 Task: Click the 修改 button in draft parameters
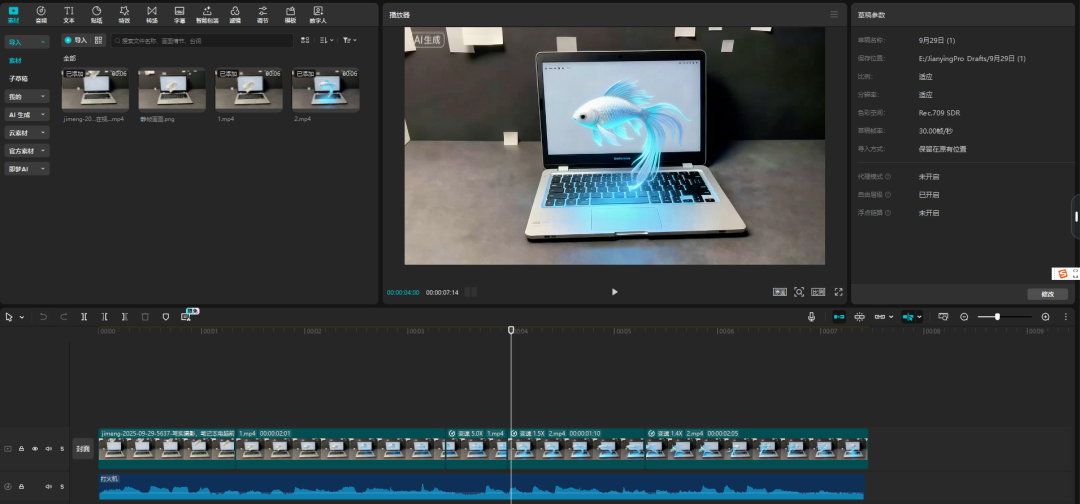[1047, 294]
